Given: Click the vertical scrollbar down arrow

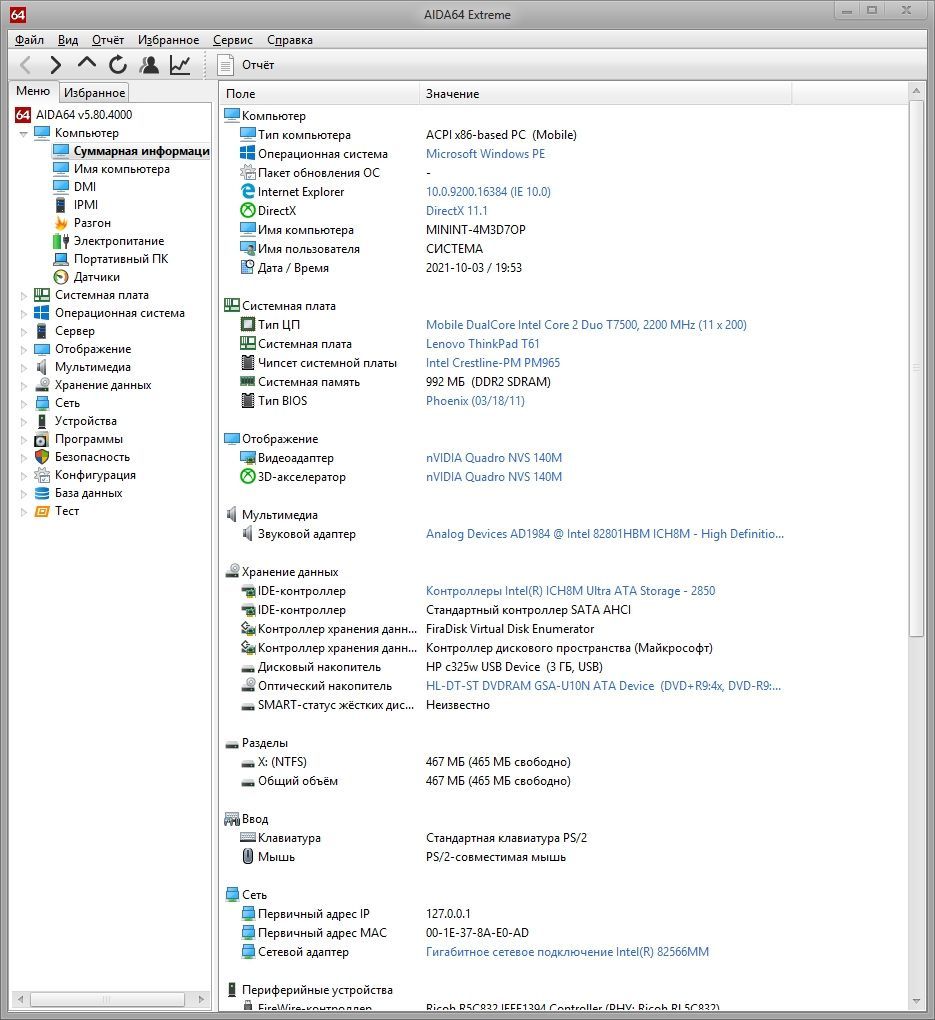Looking at the screenshot, I should click(x=916, y=1002).
